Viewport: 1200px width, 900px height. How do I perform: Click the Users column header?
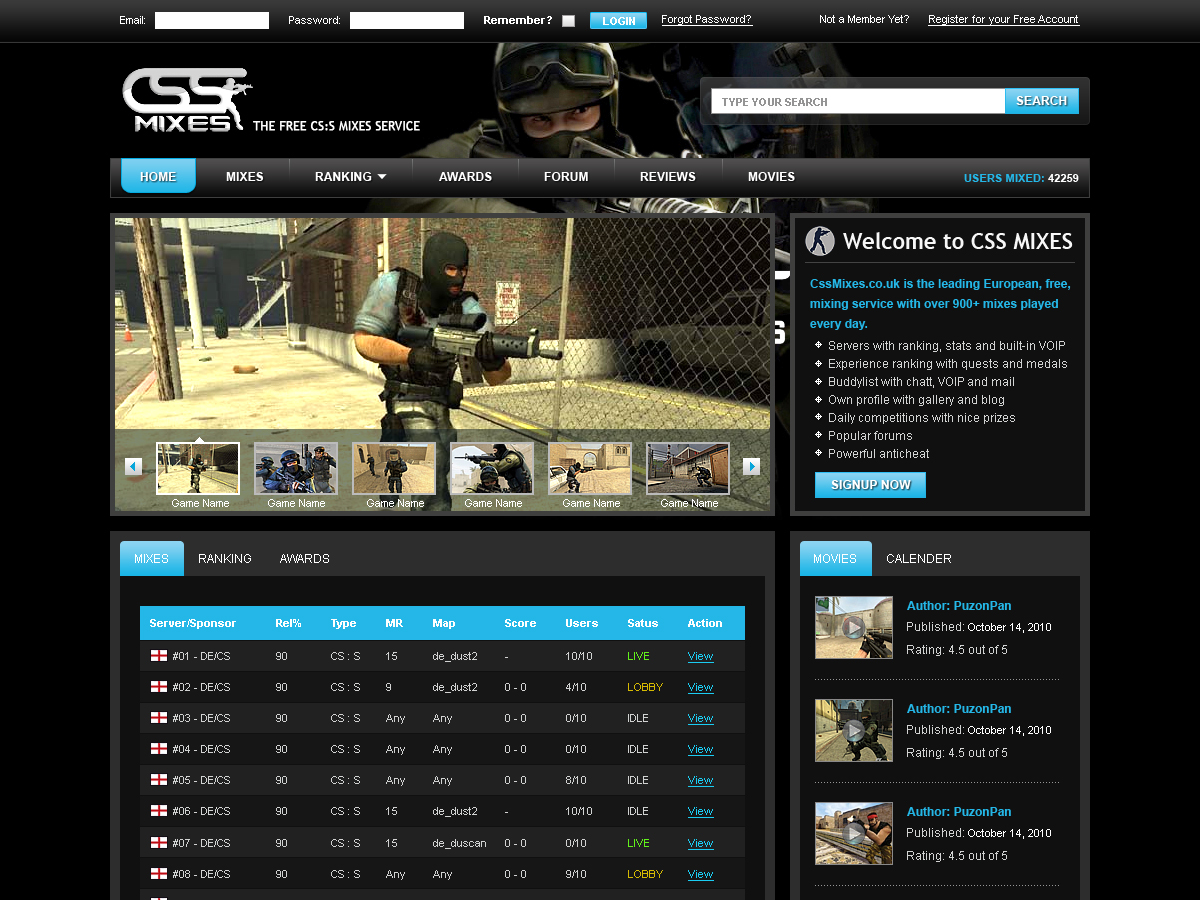pos(582,623)
